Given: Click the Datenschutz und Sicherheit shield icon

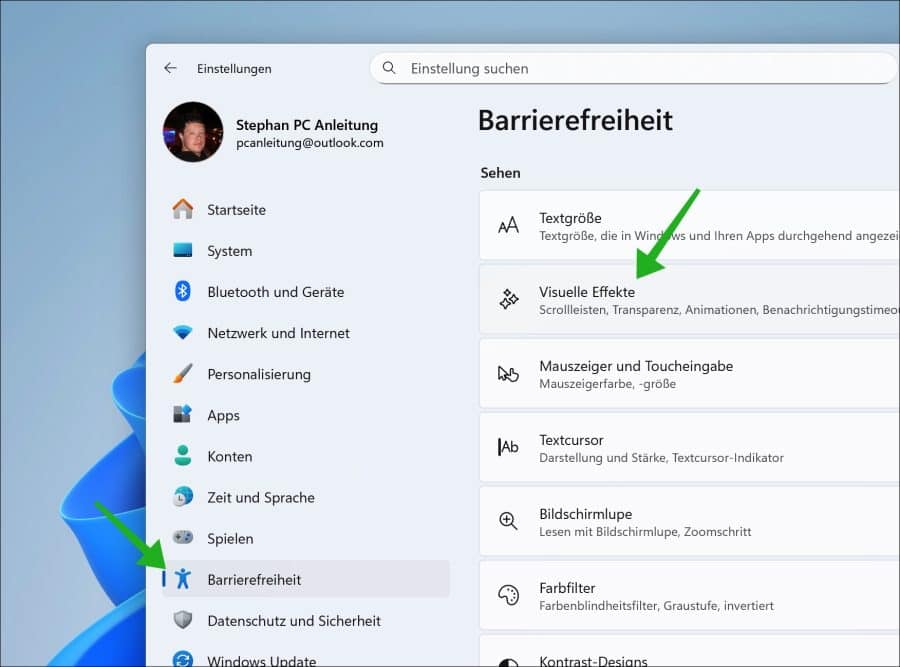Looking at the screenshot, I should [183, 621].
